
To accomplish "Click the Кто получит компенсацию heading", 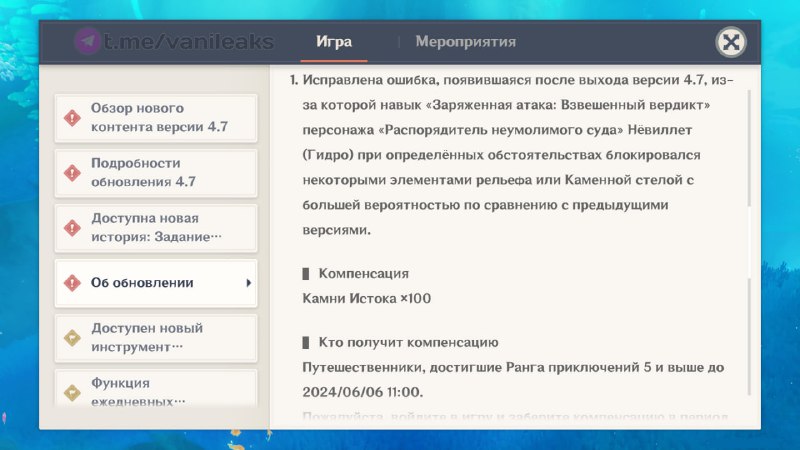I will (408, 342).
